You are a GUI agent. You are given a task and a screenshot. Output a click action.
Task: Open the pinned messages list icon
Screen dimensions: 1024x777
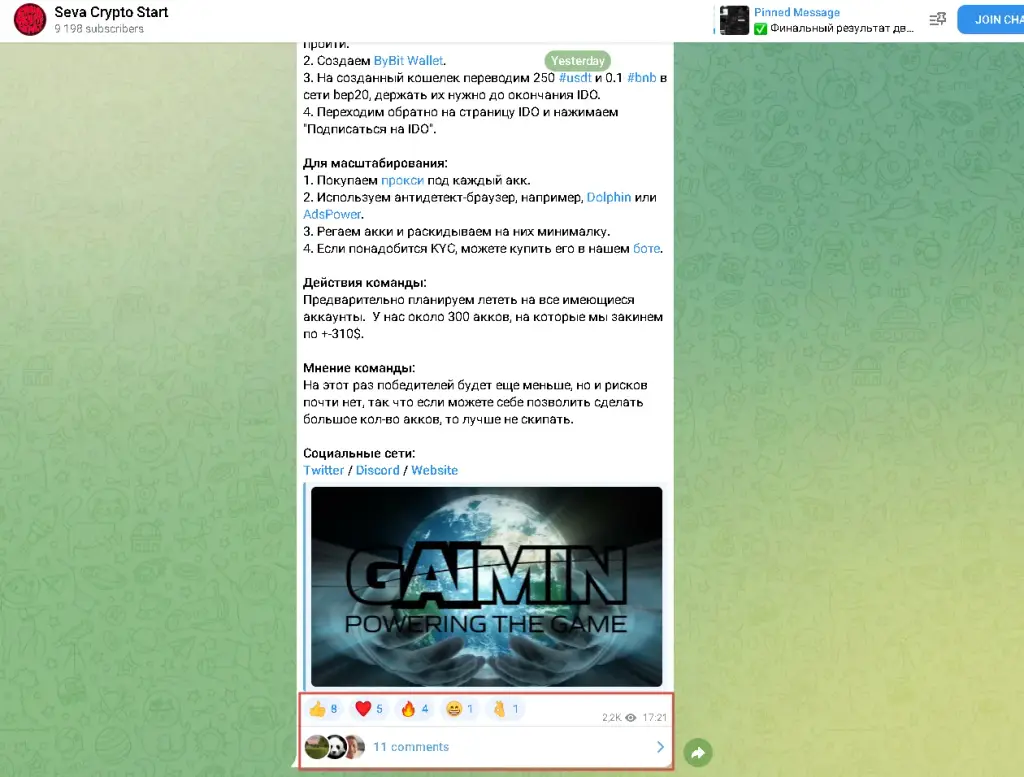(938, 20)
